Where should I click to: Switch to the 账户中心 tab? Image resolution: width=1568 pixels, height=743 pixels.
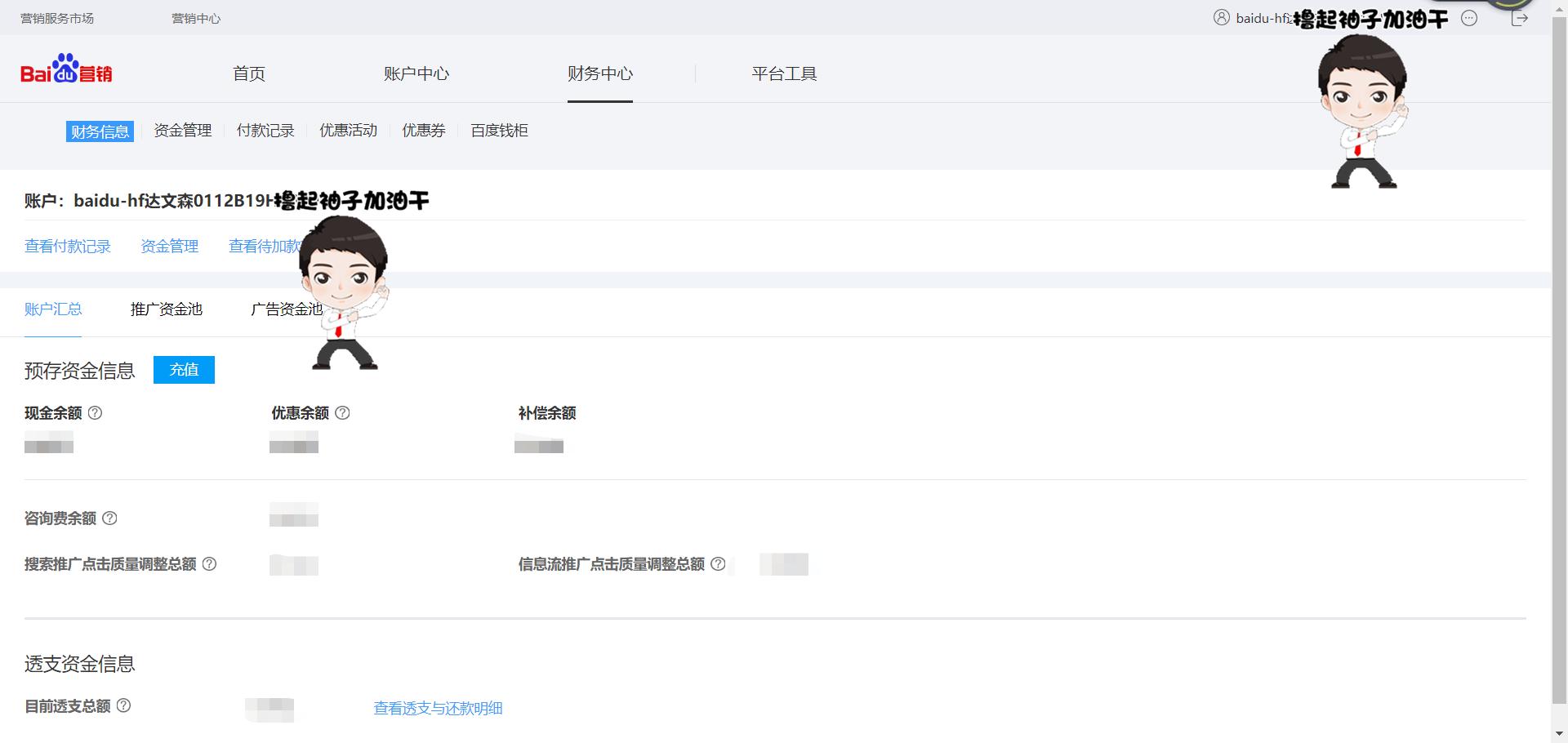pyautogui.click(x=416, y=73)
